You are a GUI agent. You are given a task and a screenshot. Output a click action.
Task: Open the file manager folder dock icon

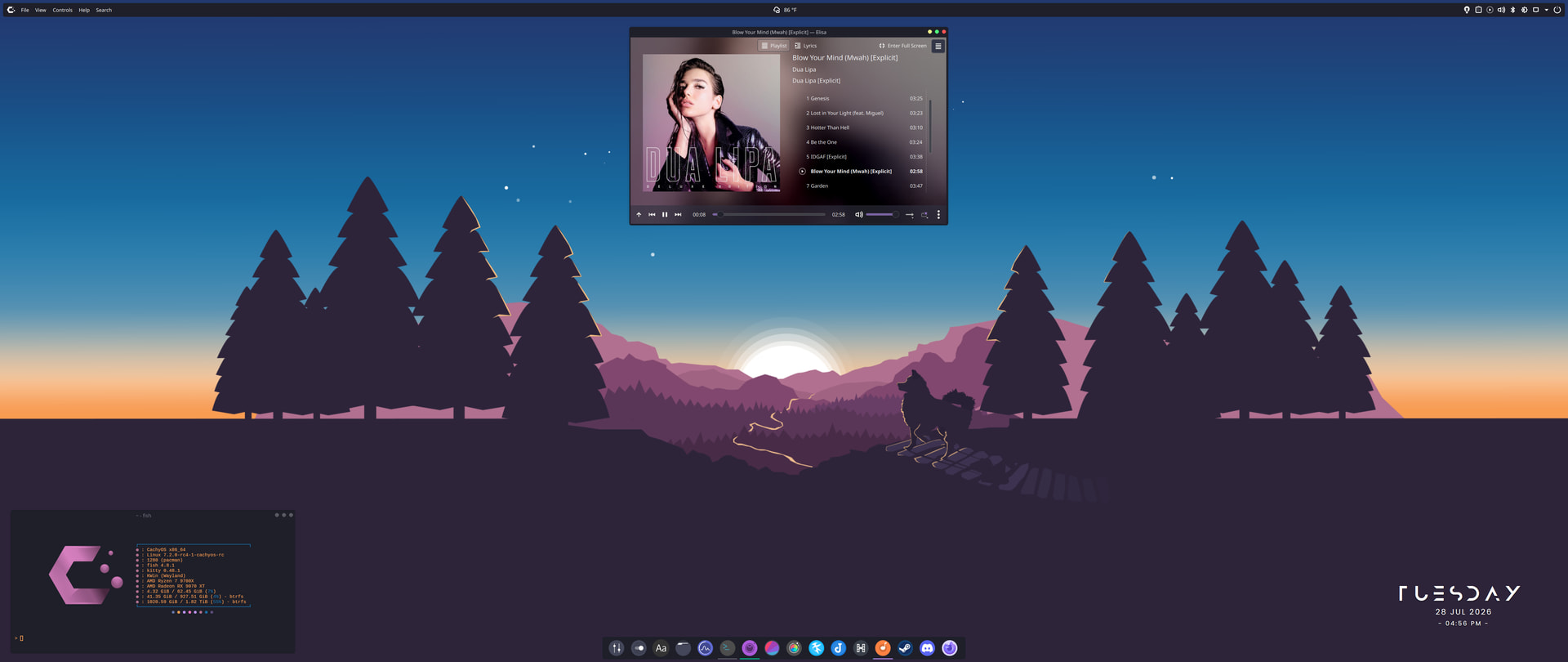684,648
